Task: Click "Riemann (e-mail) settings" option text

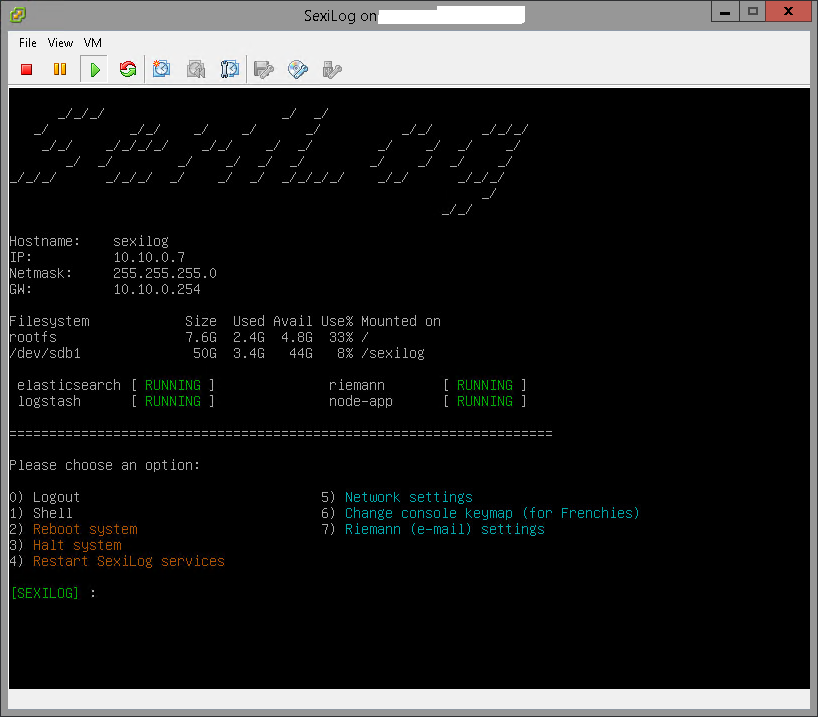Action: coord(444,529)
